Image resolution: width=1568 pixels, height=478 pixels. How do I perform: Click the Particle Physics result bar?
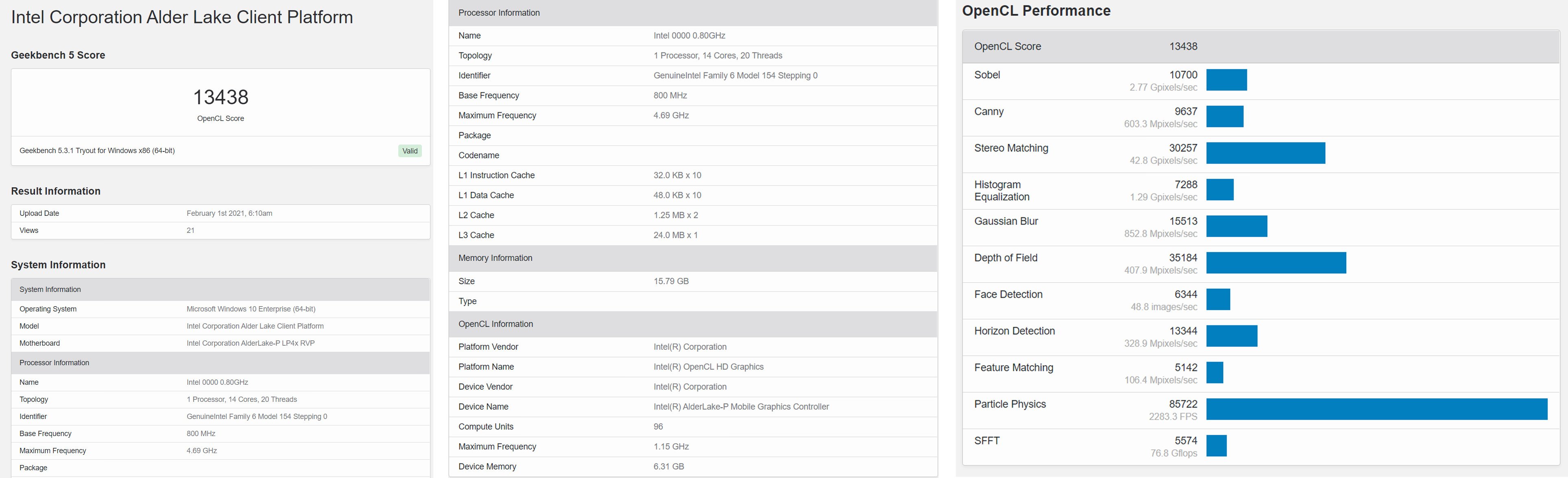tap(1377, 409)
